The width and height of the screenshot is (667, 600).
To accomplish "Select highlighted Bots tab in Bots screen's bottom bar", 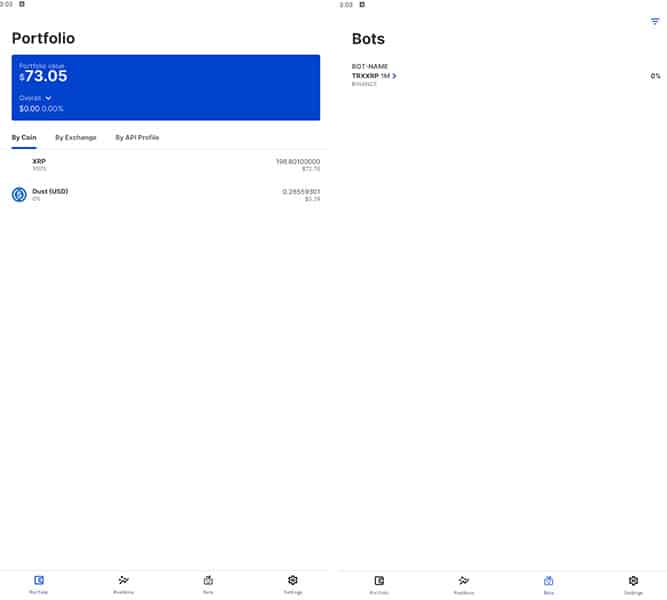I will point(549,584).
